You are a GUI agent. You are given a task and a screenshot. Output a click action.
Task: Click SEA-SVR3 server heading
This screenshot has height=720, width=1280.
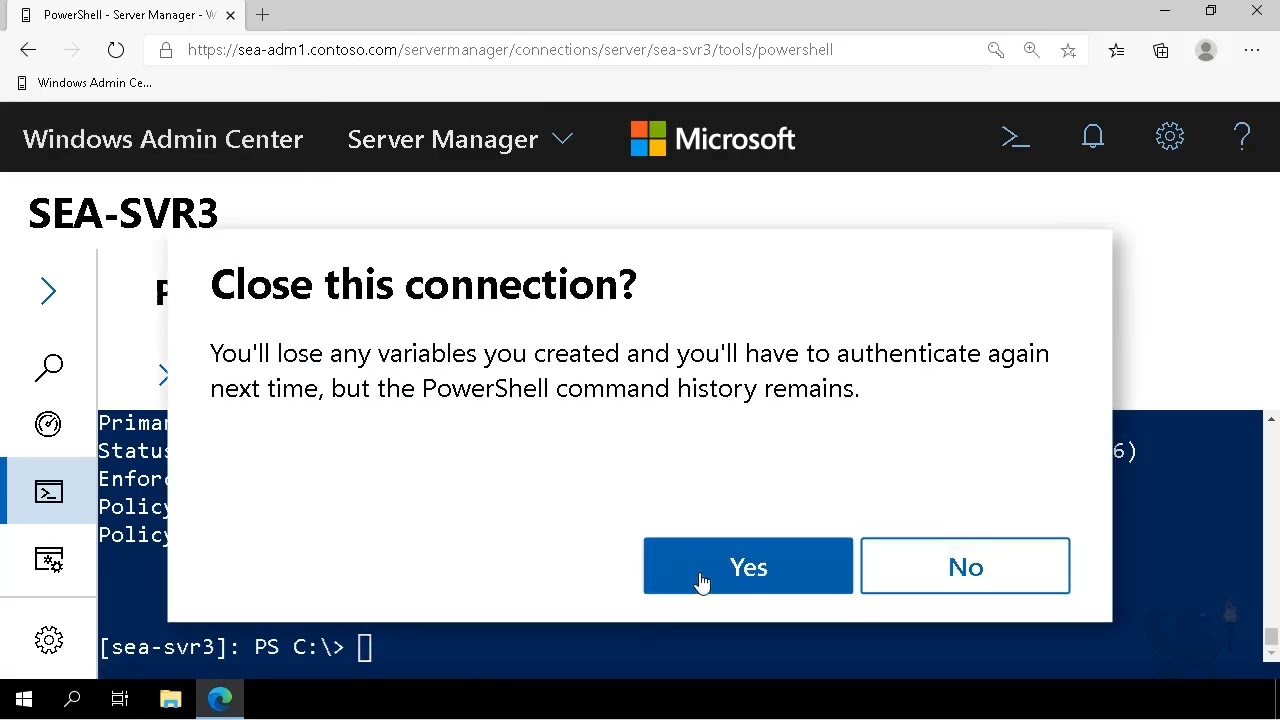click(x=123, y=214)
